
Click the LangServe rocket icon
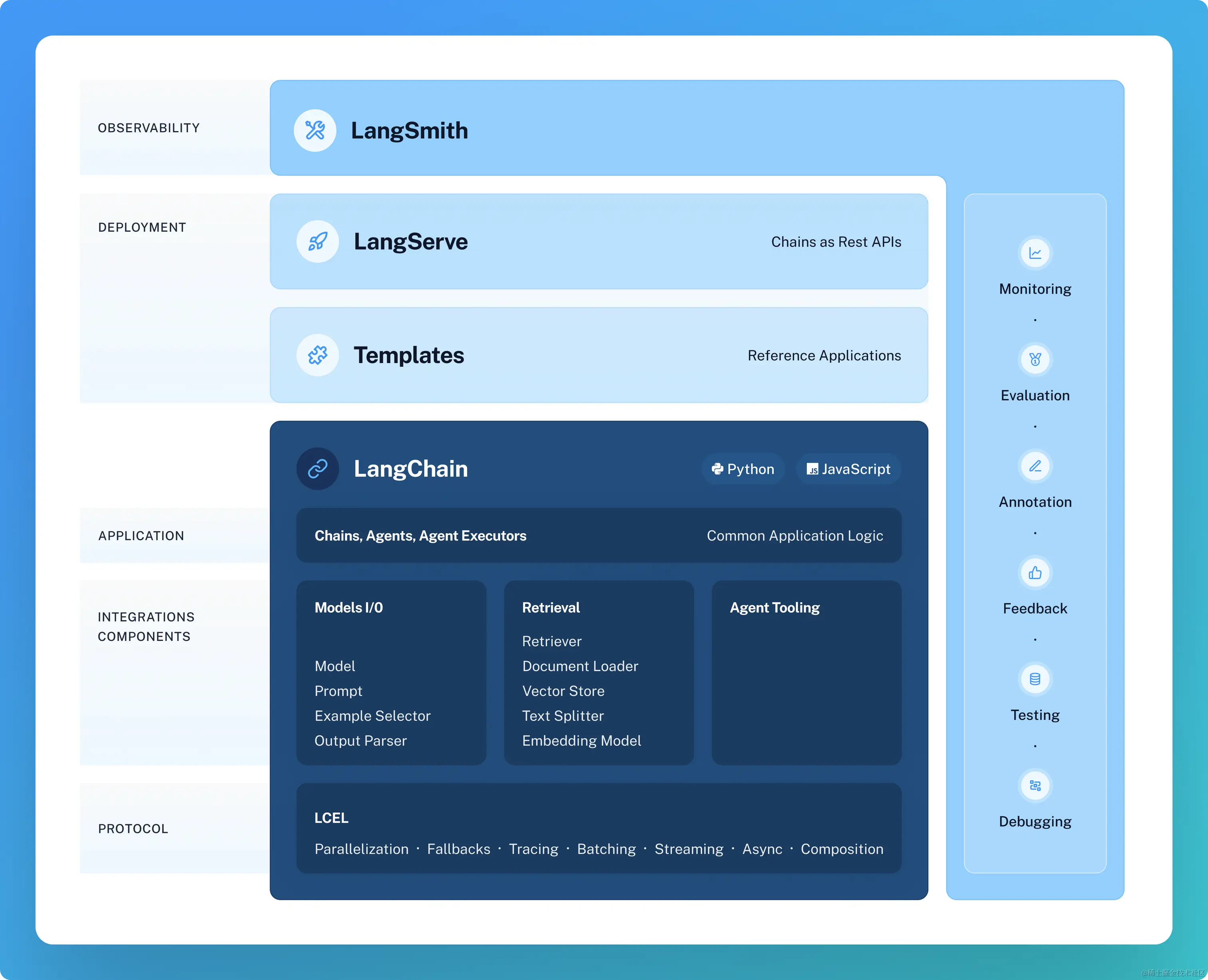[317, 242]
